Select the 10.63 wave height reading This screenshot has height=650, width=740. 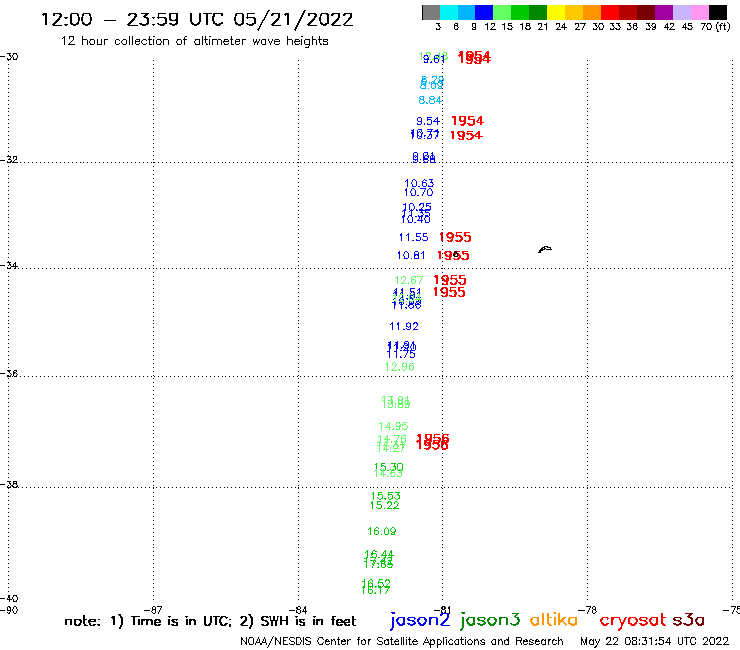click(419, 183)
